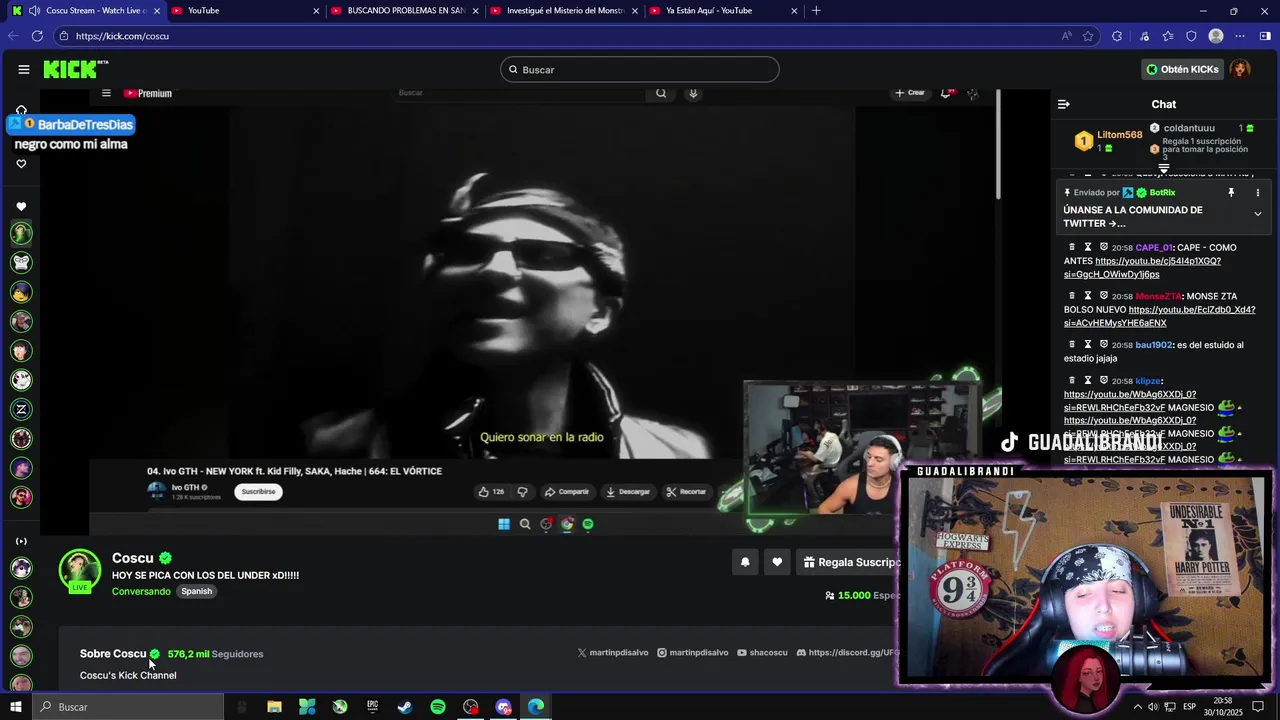
Task: Open Spotify from the taskbar
Action: (x=438, y=707)
